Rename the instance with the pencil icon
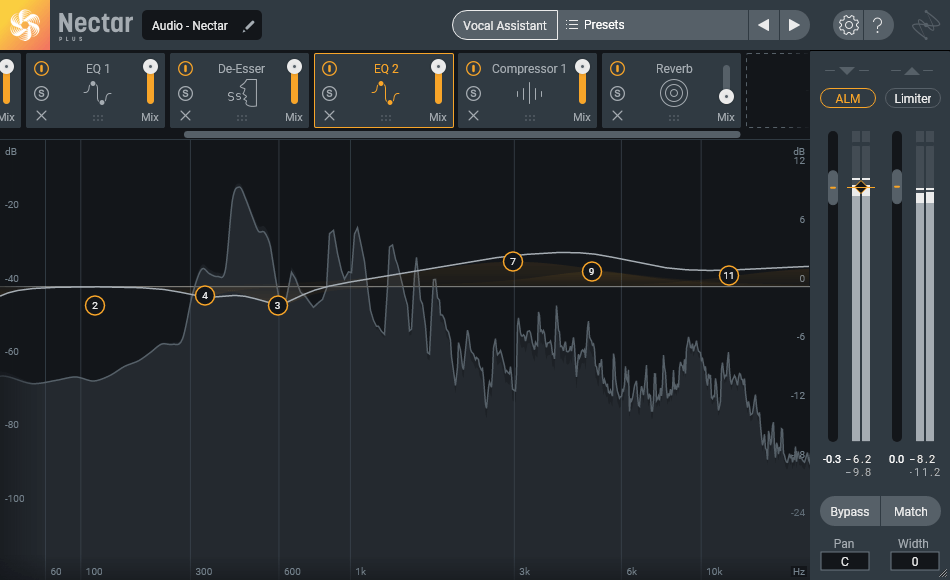The height and width of the screenshot is (580, 950). (248, 26)
